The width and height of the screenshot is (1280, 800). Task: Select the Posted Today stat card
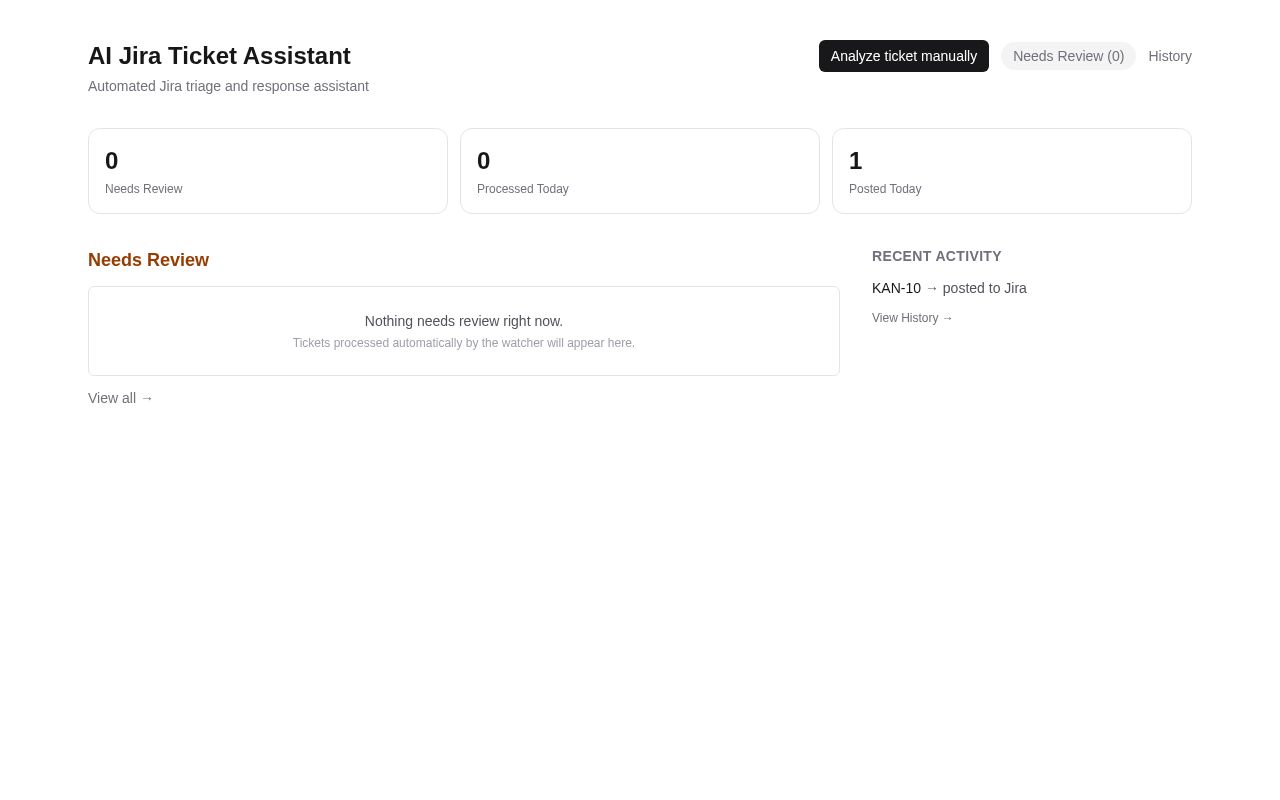(1012, 171)
